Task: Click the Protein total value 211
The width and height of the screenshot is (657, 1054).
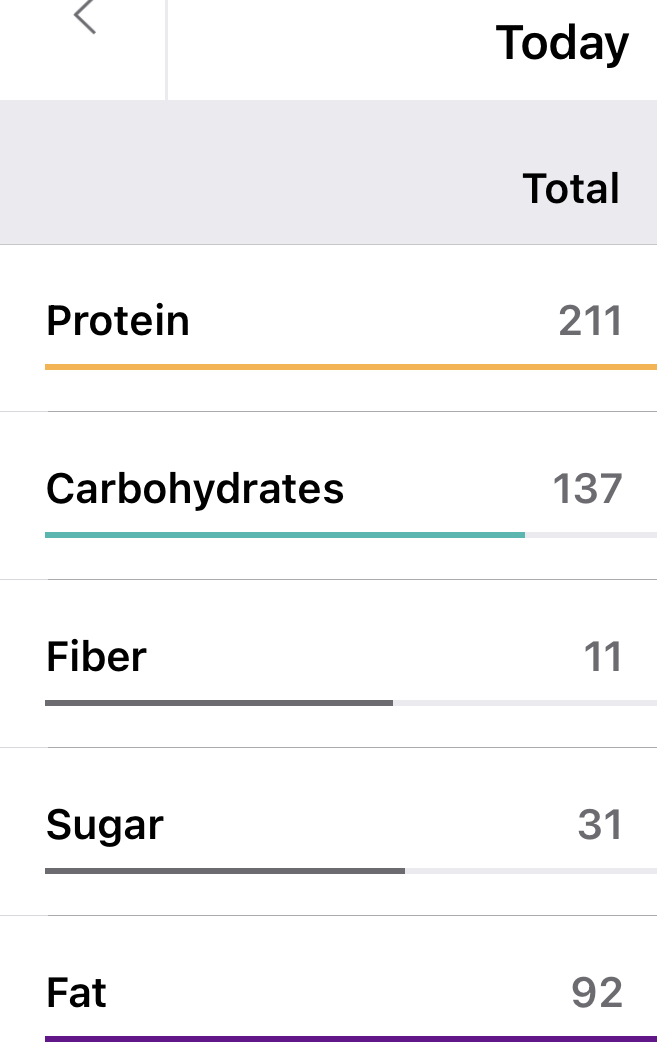Action: (x=590, y=321)
